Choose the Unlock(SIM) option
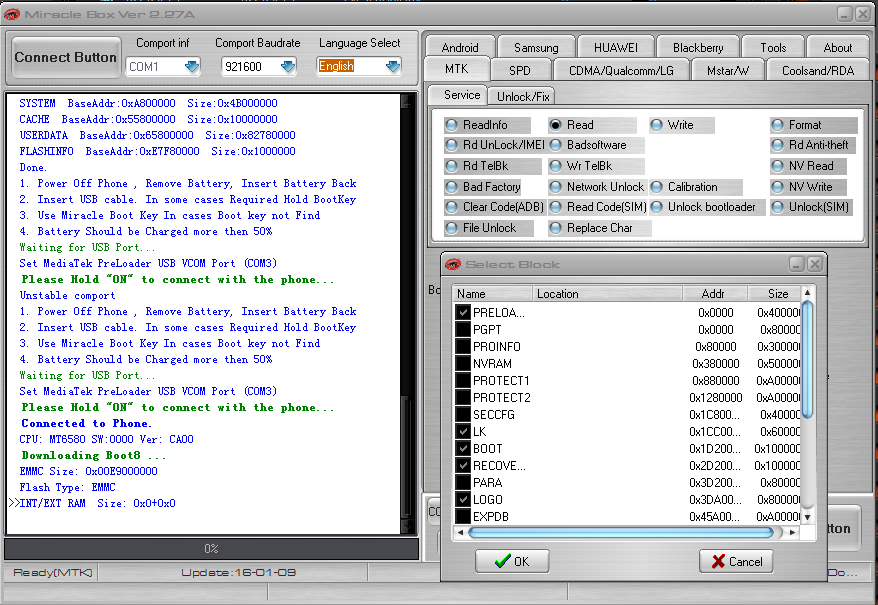 [x=810, y=207]
